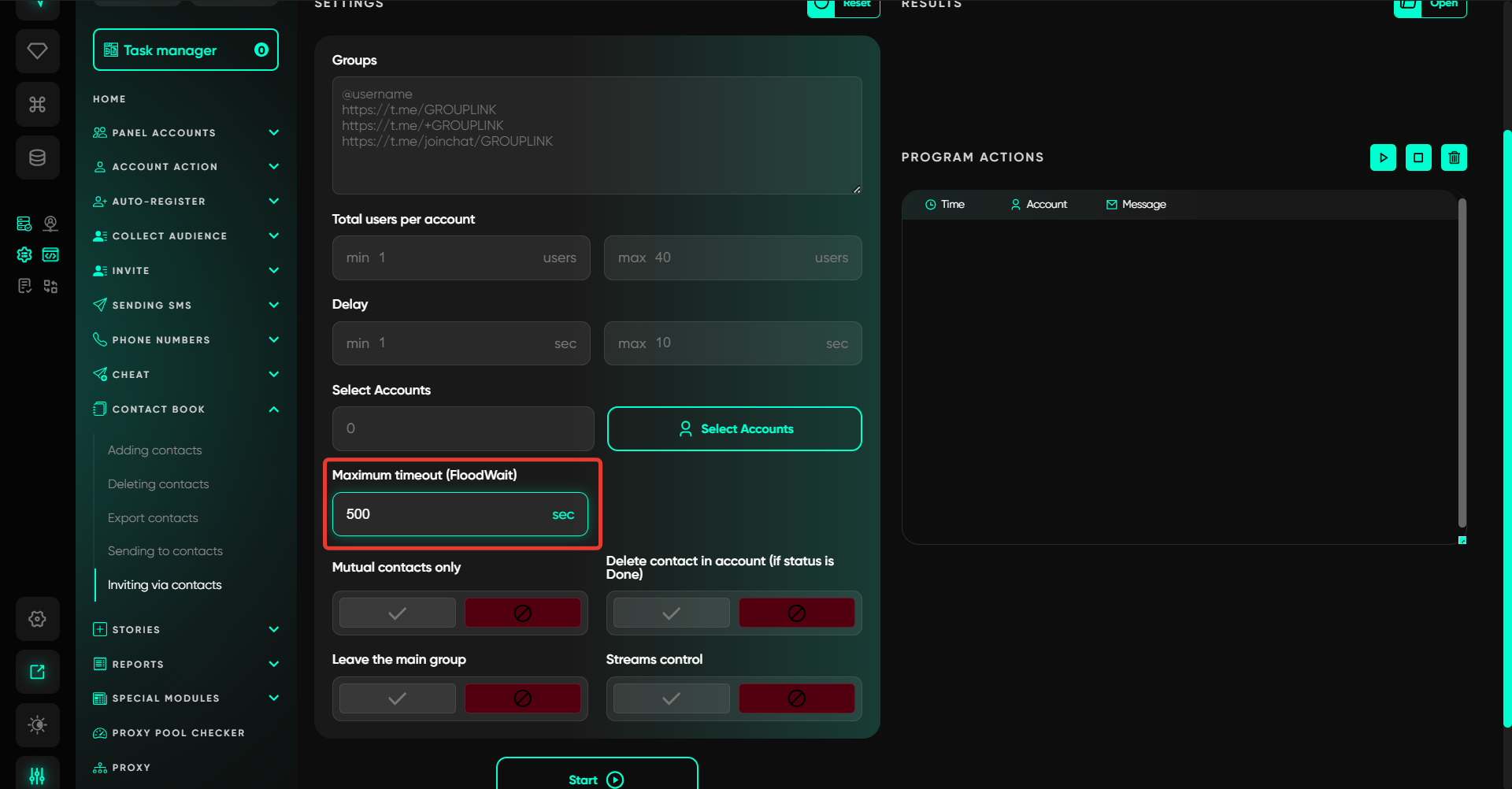This screenshot has width=1512, height=789.
Task: Enable Mutual contacts only with checkmark
Action: click(398, 613)
